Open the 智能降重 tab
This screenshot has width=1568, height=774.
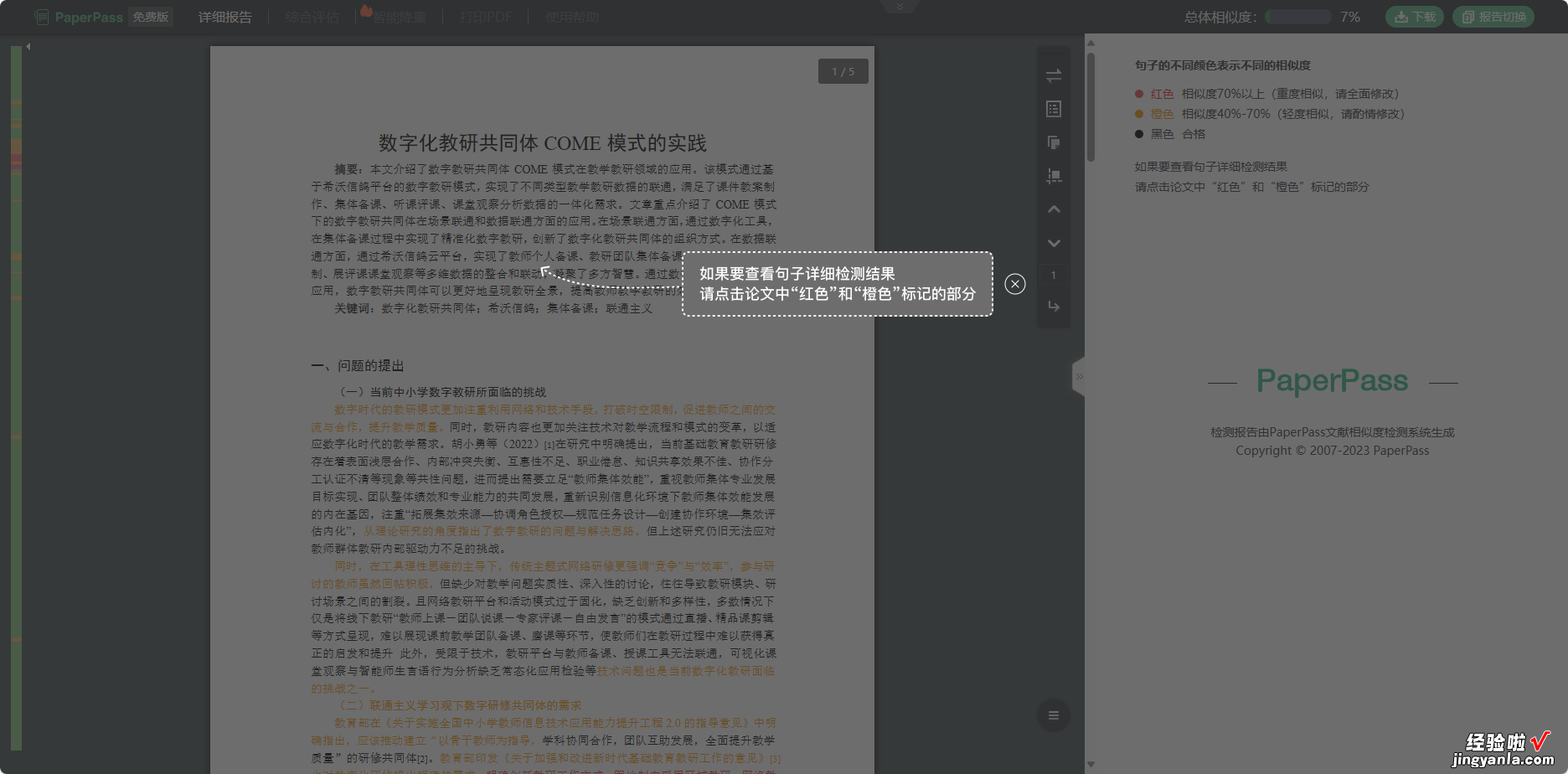[x=400, y=17]
